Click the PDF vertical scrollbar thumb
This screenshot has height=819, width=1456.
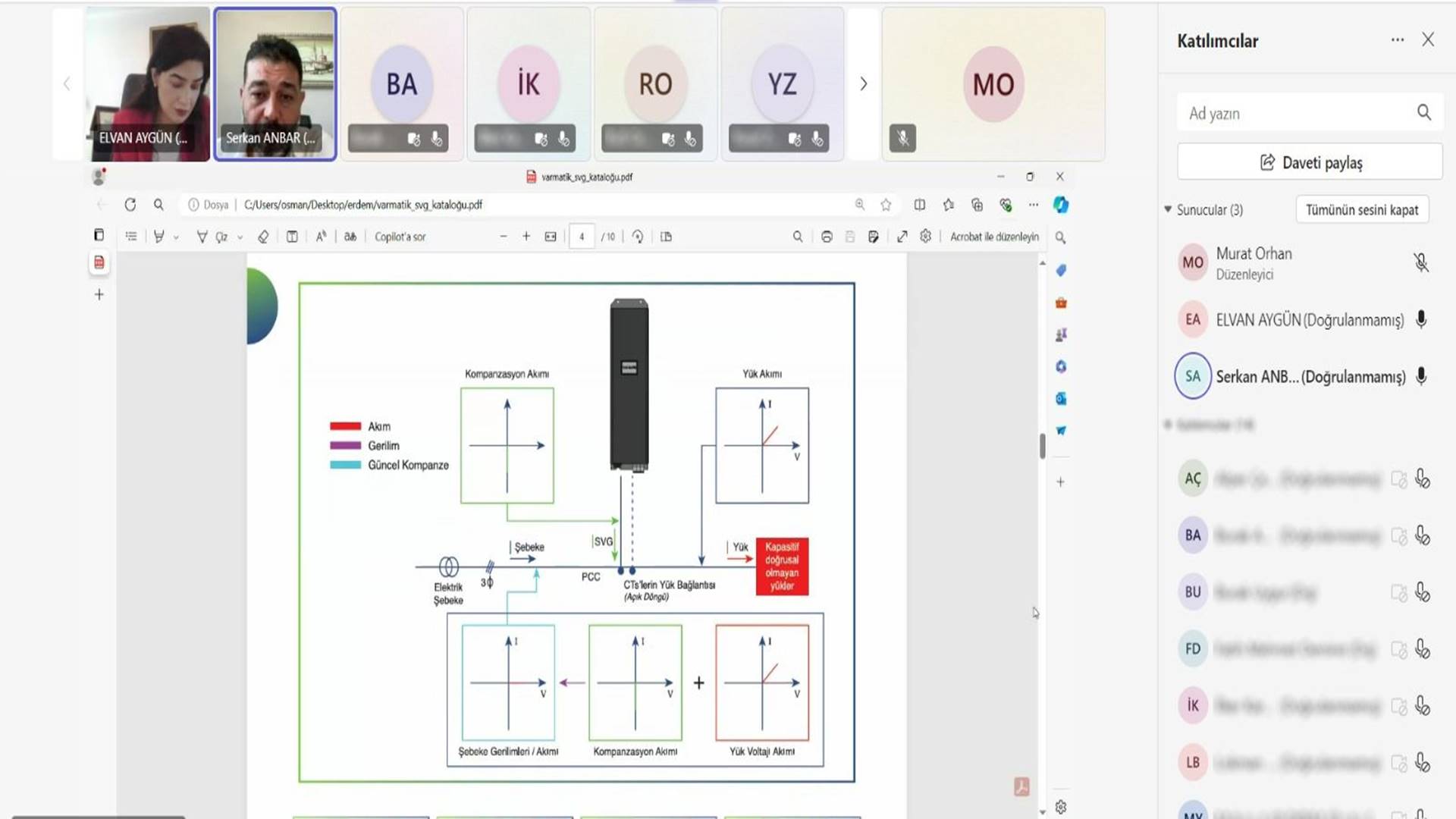1043,446
